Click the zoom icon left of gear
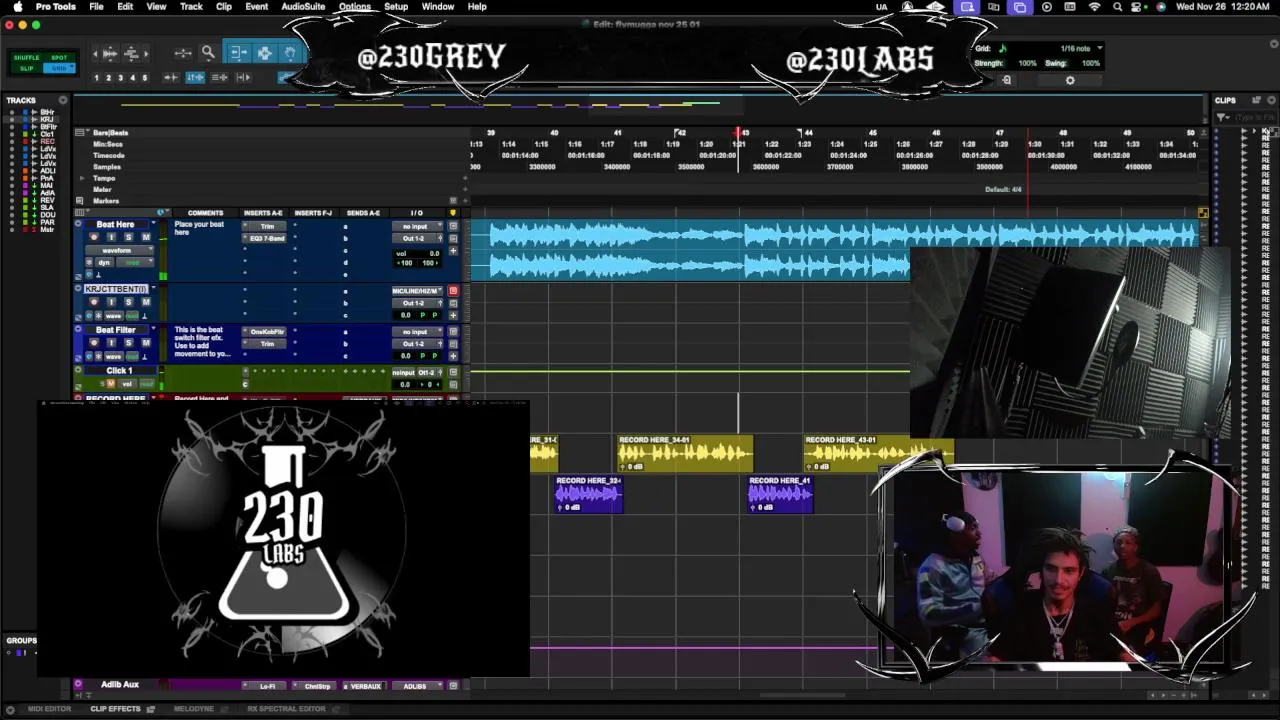The width and height of the screenshot is (1280, 720). click(x=1007, y=80)
